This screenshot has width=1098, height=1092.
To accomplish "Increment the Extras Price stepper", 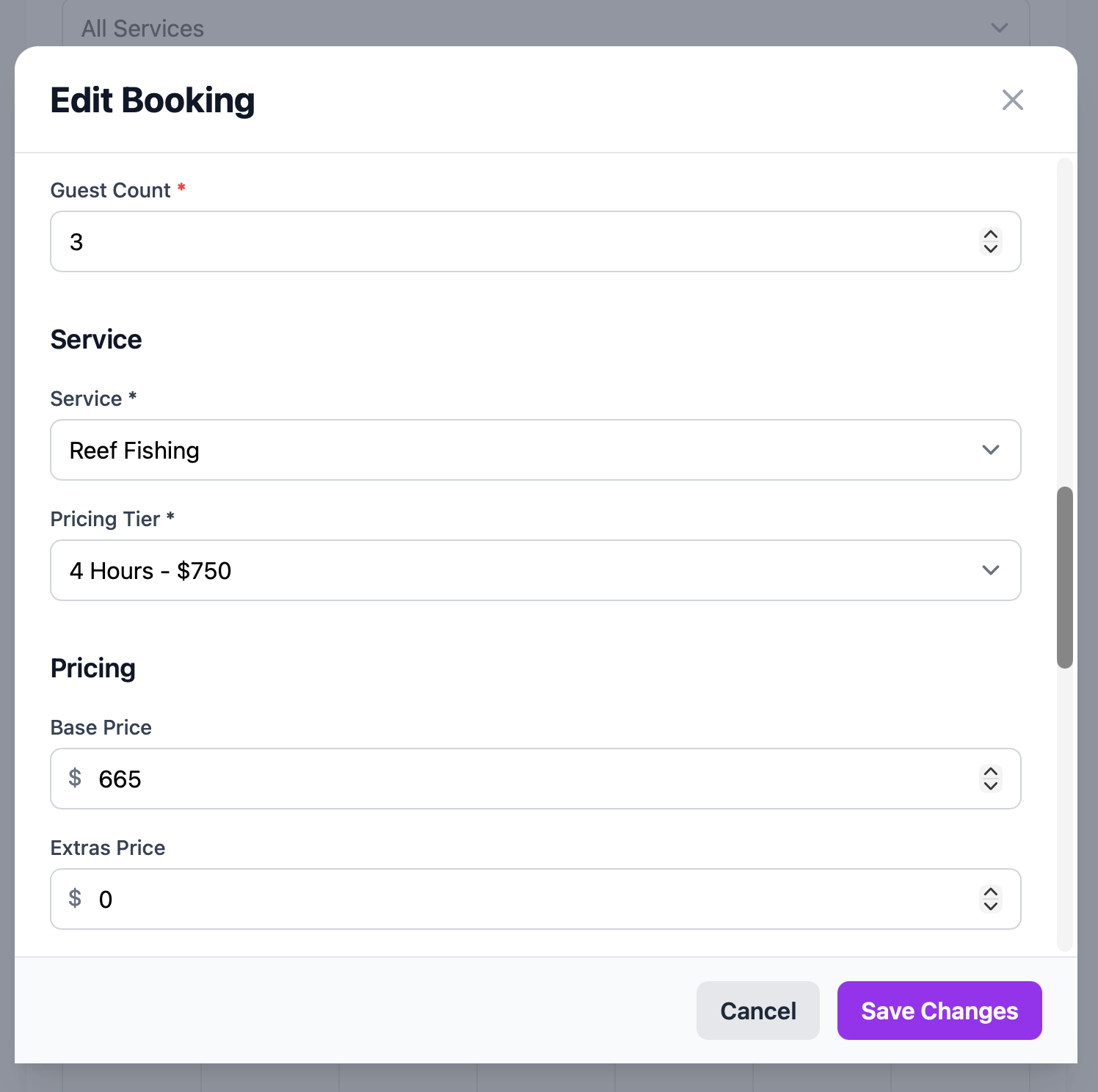I will point(990,892).
